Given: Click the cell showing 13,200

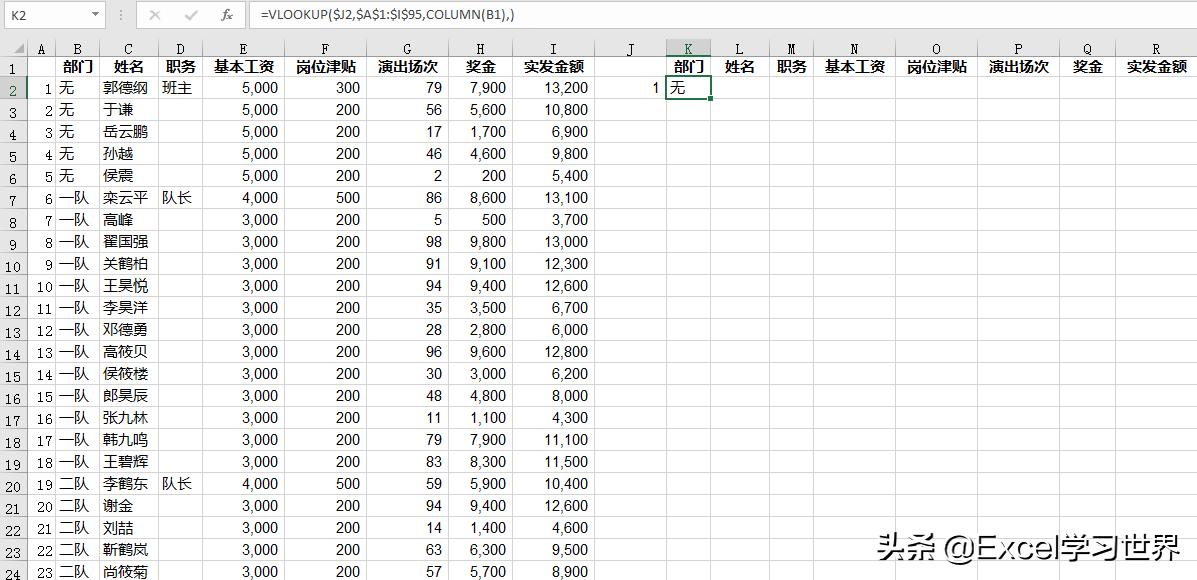Looking at the screenshot, I should pyautogui.click(x=553, y=88).
